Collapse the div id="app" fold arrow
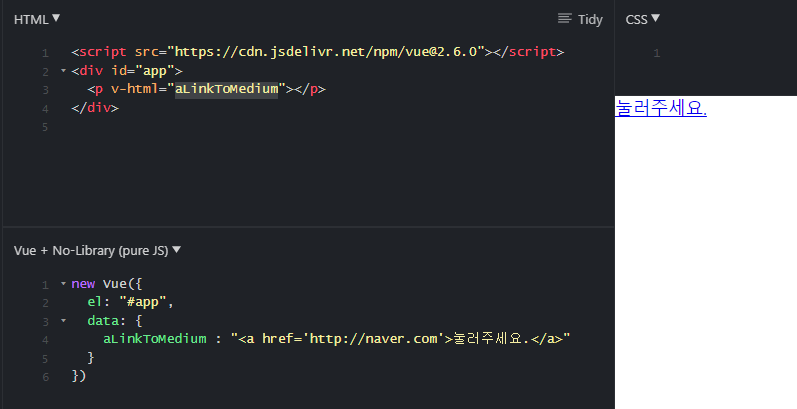 64,71
